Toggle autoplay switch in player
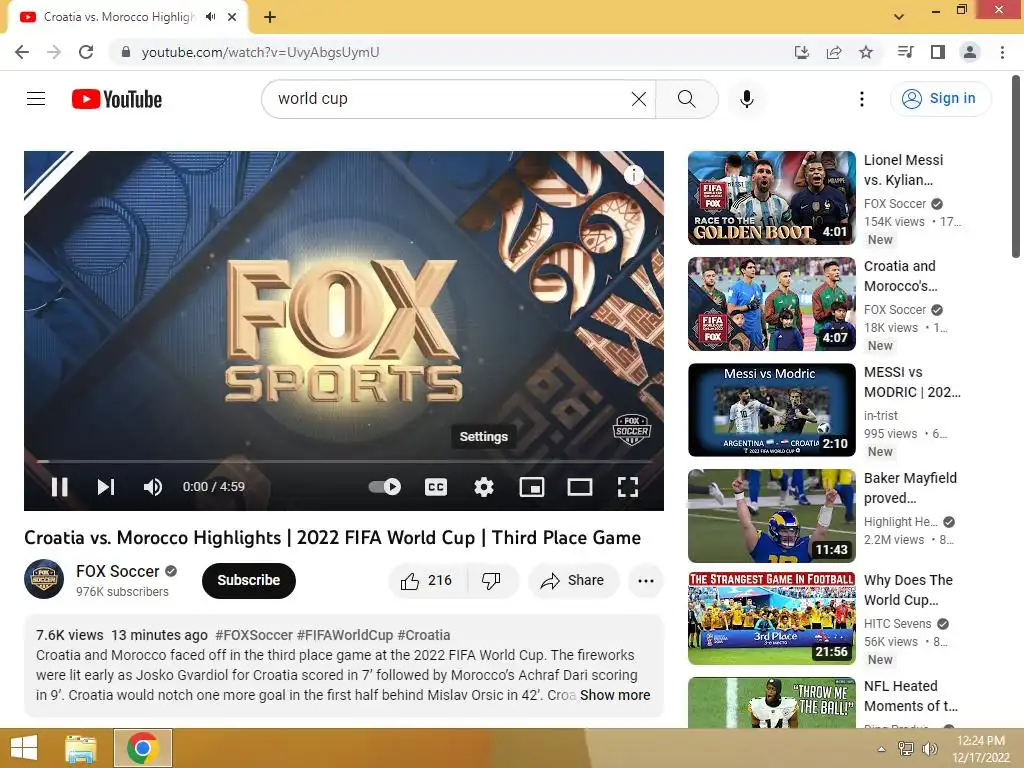 coord(385,487)
